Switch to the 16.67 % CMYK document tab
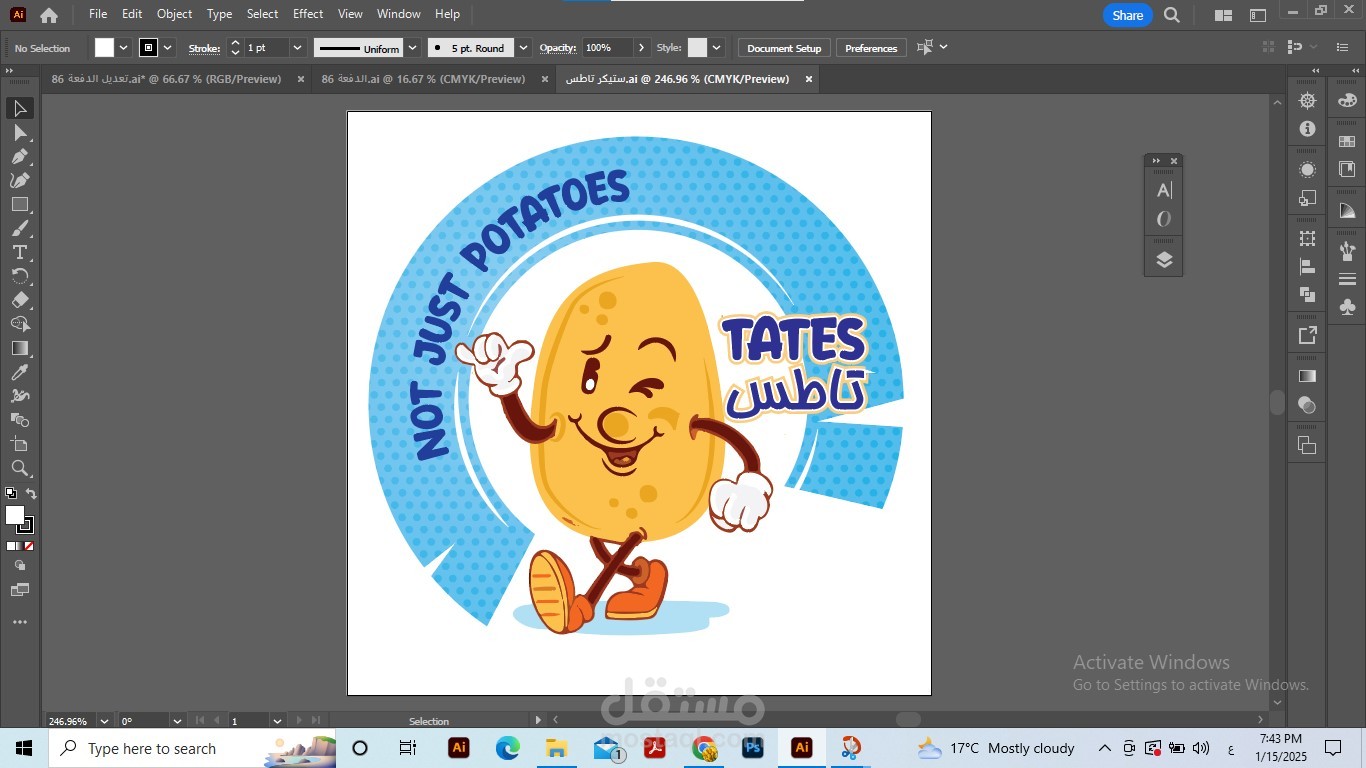 (x=423, y=79)
